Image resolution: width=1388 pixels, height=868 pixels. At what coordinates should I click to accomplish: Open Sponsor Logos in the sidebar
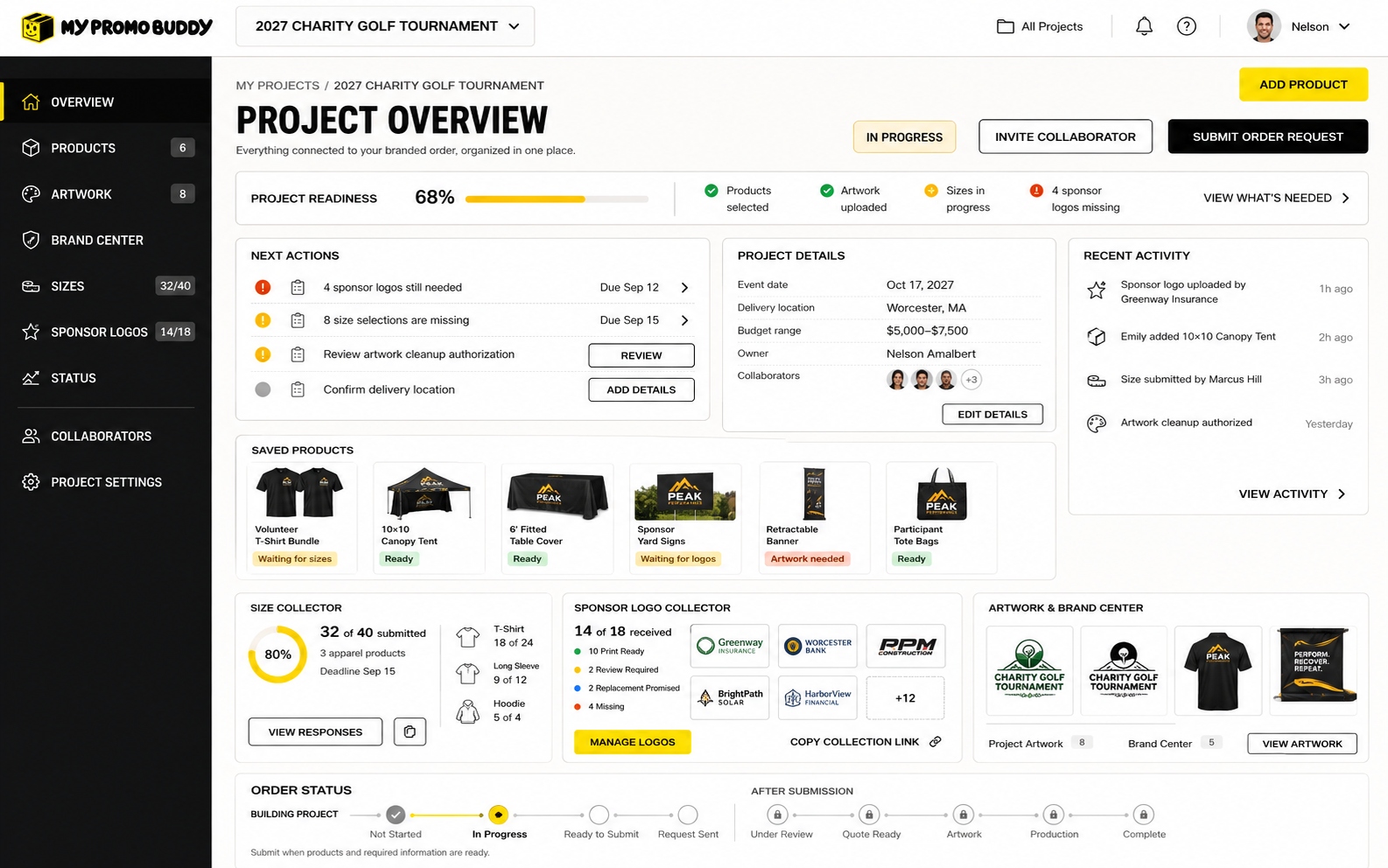click(x=106, y=332)
